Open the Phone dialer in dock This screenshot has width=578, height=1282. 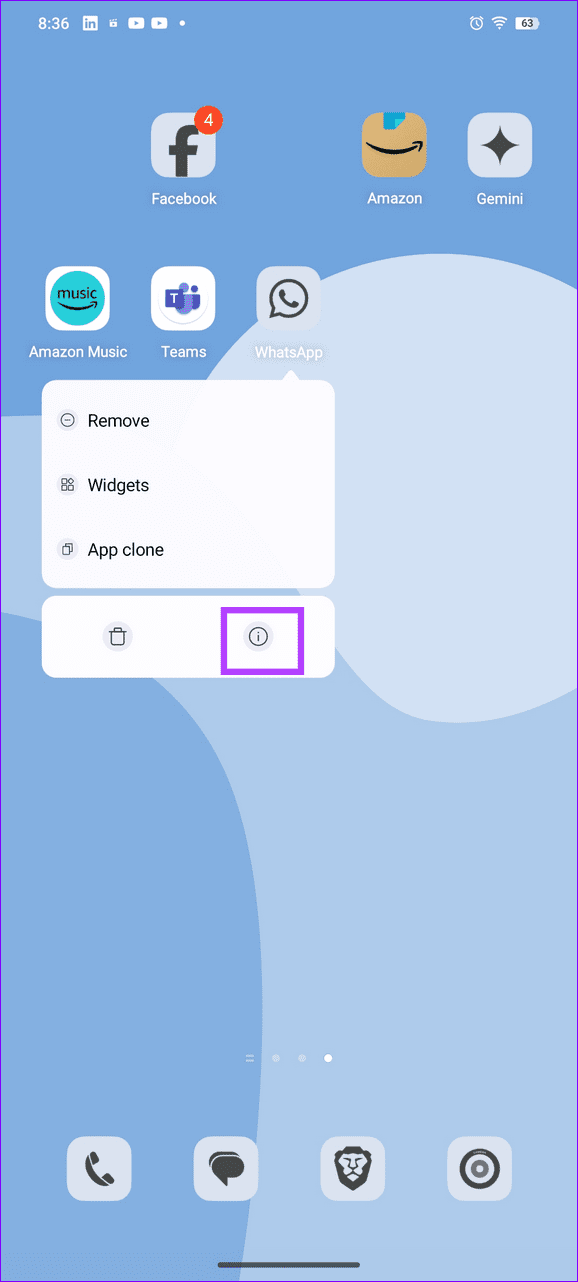click(99, 1168)
